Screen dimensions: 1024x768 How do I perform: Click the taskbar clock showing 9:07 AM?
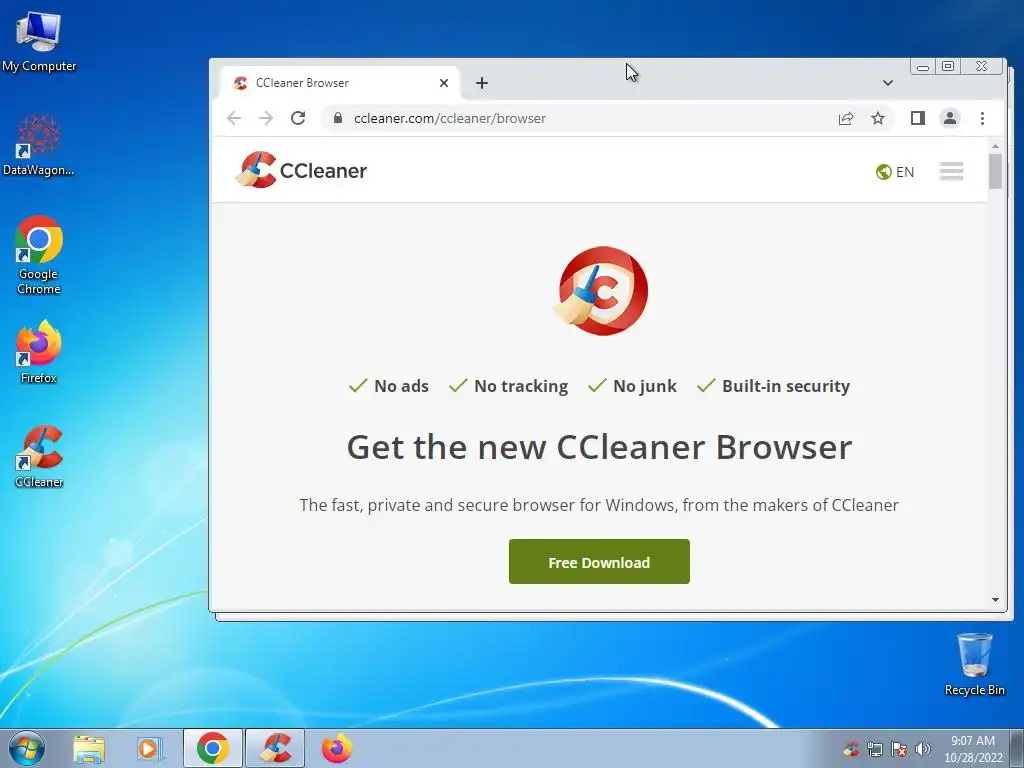(973, 748)
